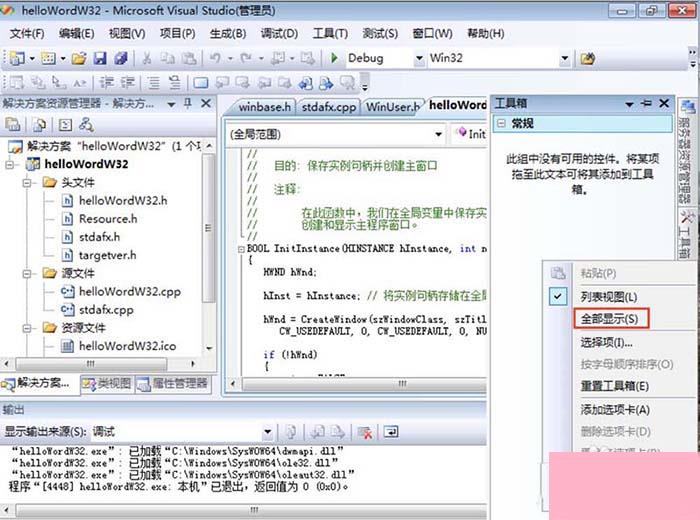Open the Debug configuration dropdown
This screenshot has width=700, height=520.
click(419, 58)
